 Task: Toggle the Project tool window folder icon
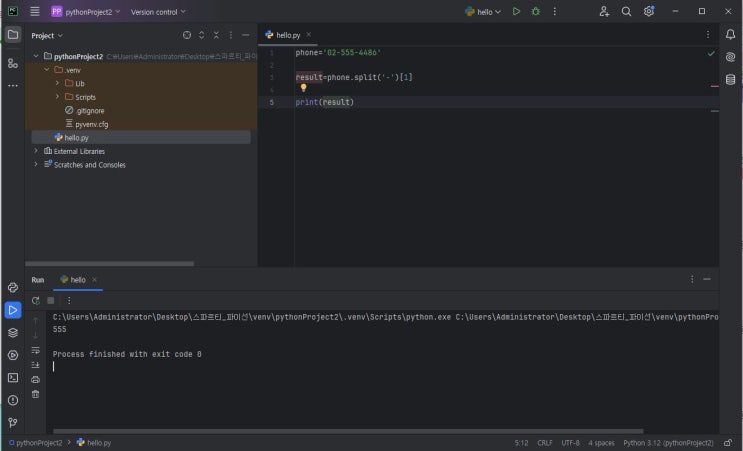(13, 34)
